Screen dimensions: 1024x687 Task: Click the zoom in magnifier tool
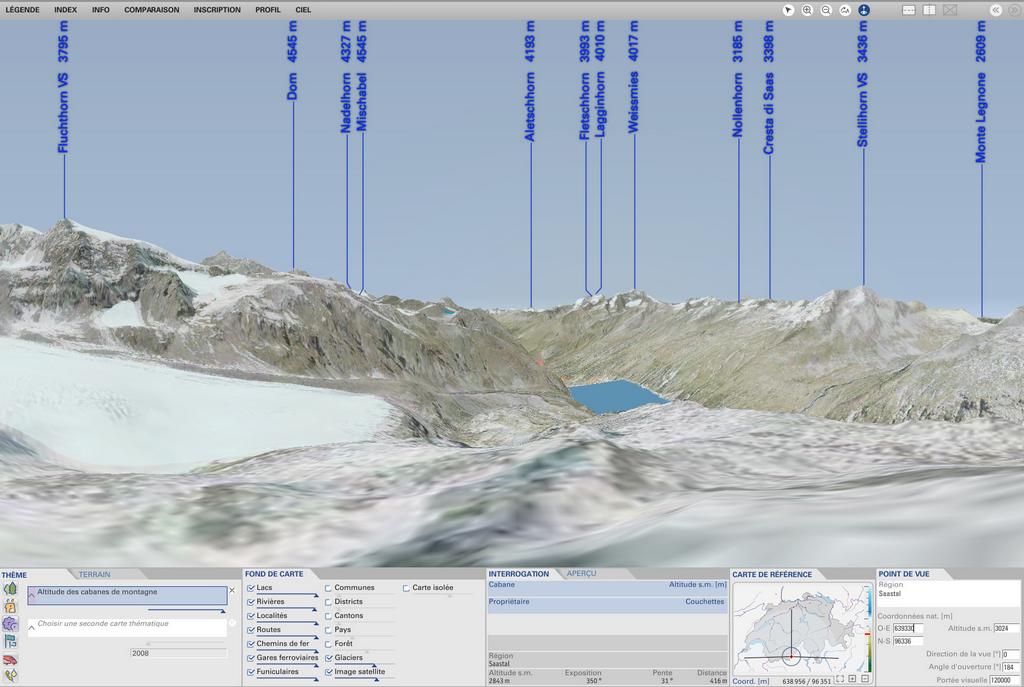(807, 10)
